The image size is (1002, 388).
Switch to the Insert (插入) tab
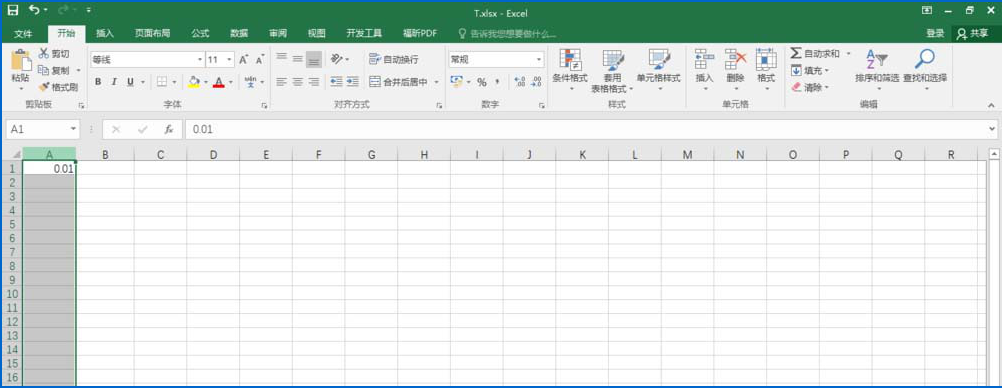click(x=105, y=34)
